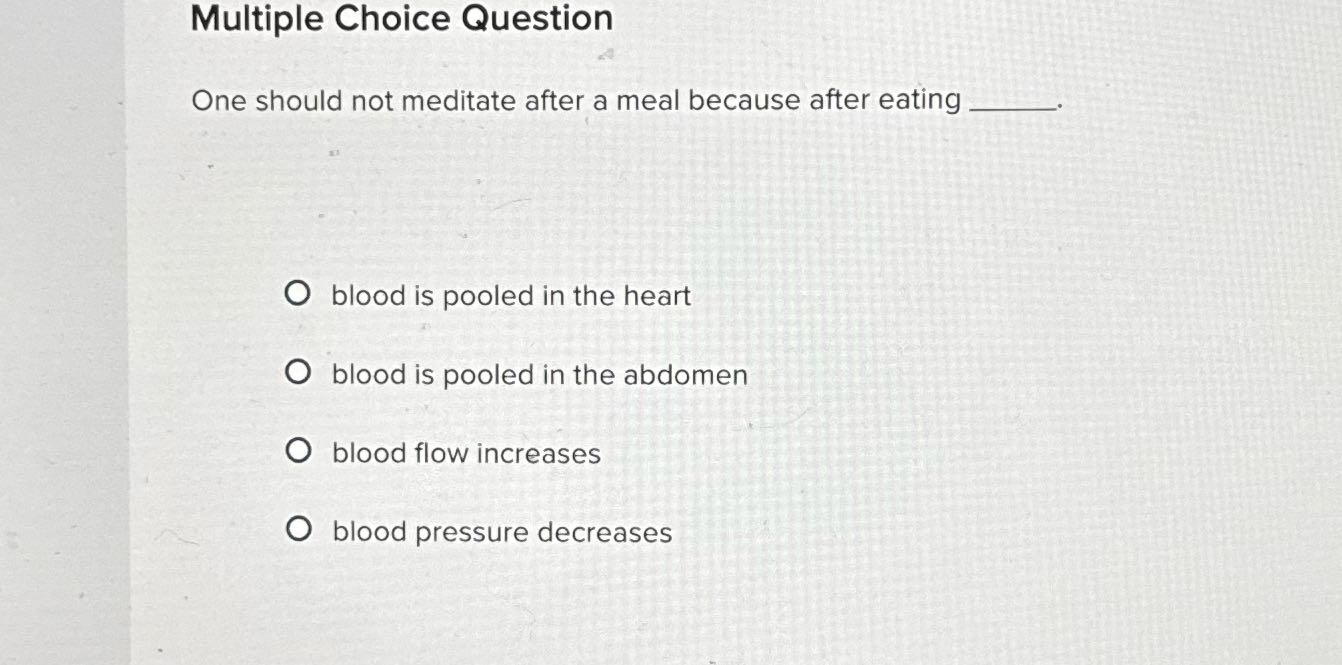Click the answer text 'blood is pooled in the heart'

pos(512,295)
